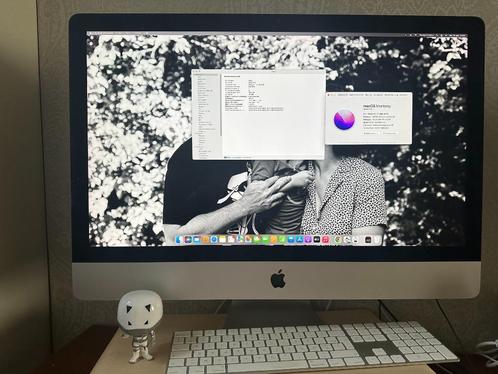This screenshot has width=498, height=374.
Task: Click System Information sidebar scrollbar
Action: click(220, 106)
